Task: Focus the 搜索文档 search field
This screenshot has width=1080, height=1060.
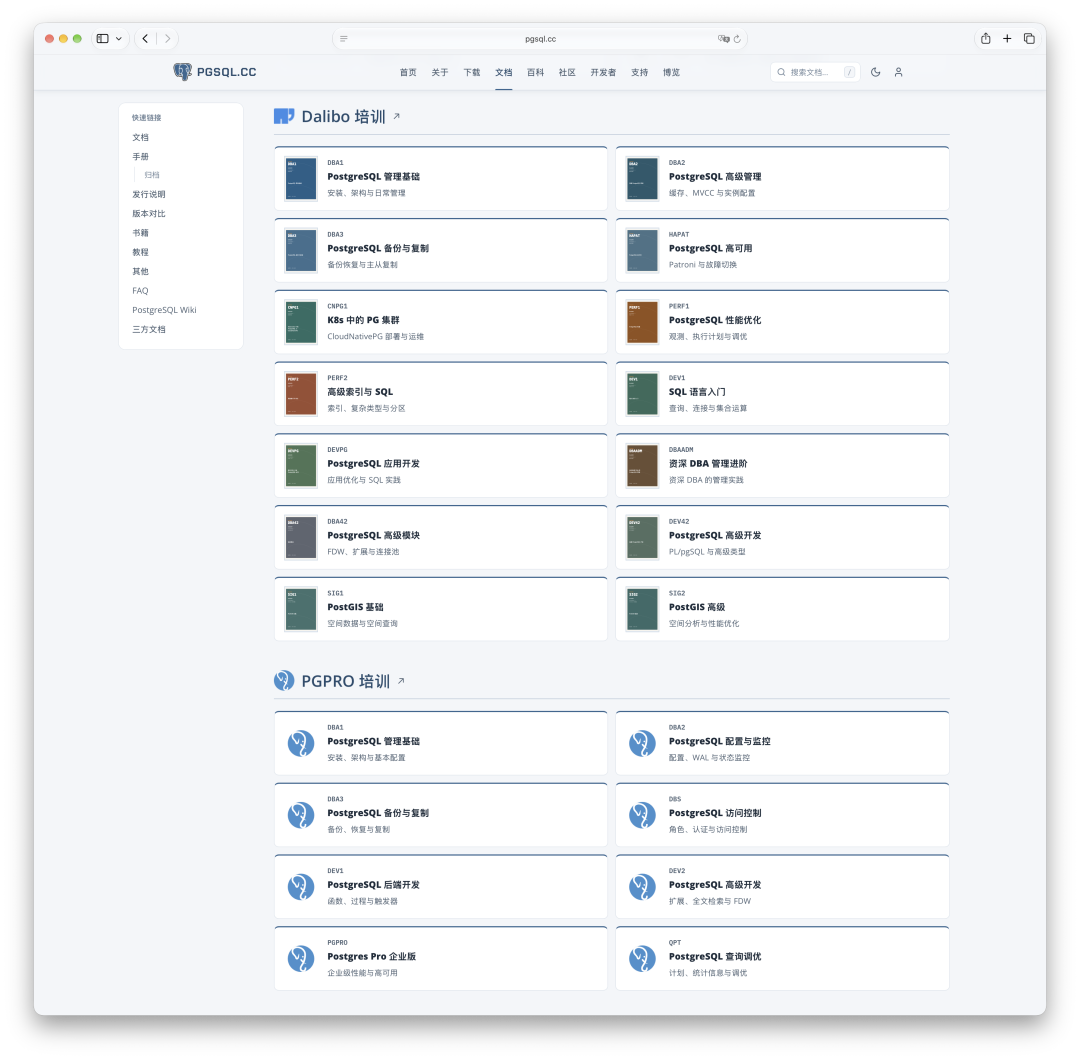Action: [815, 72]
